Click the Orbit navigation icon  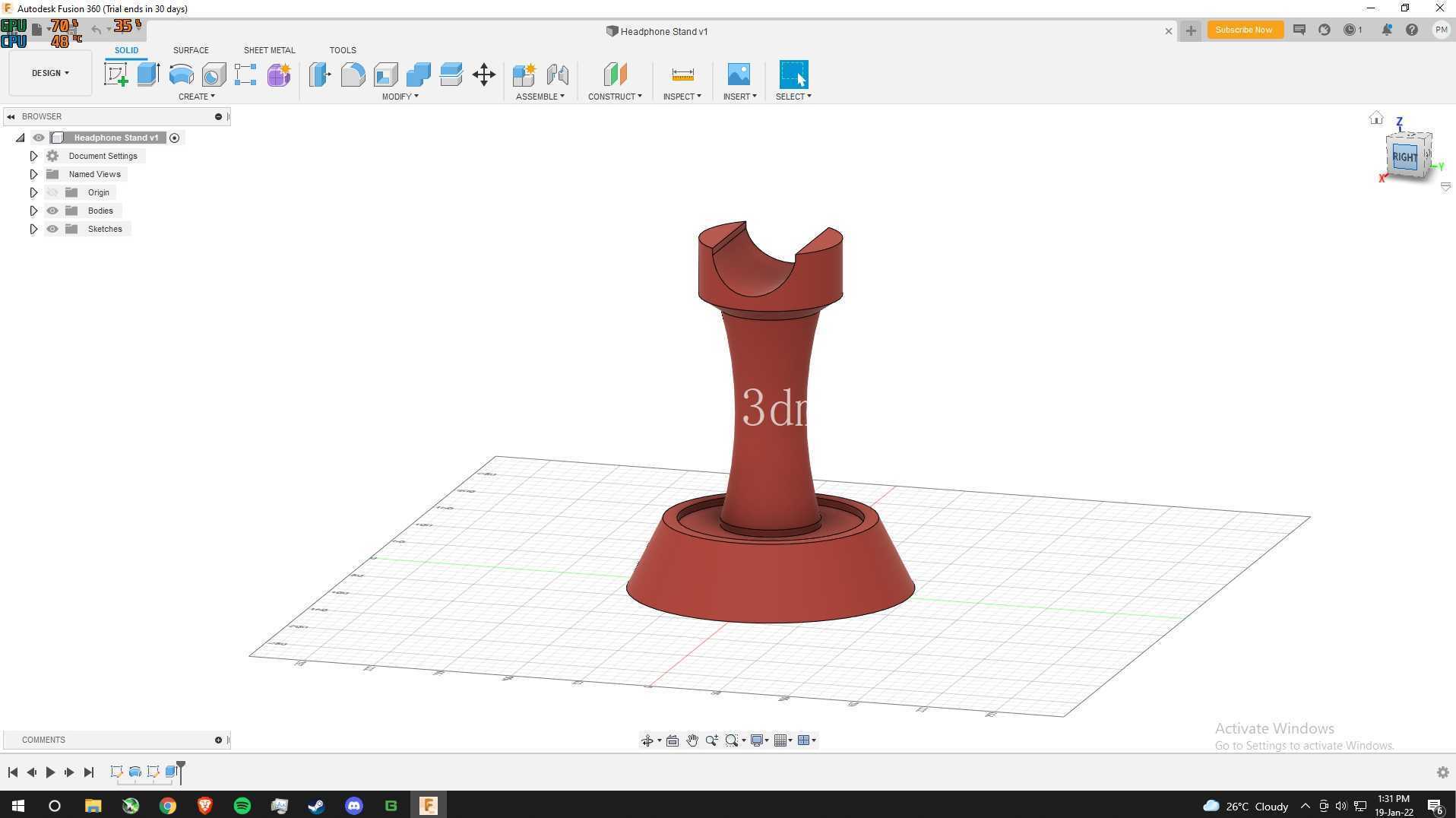pos(647,740)
